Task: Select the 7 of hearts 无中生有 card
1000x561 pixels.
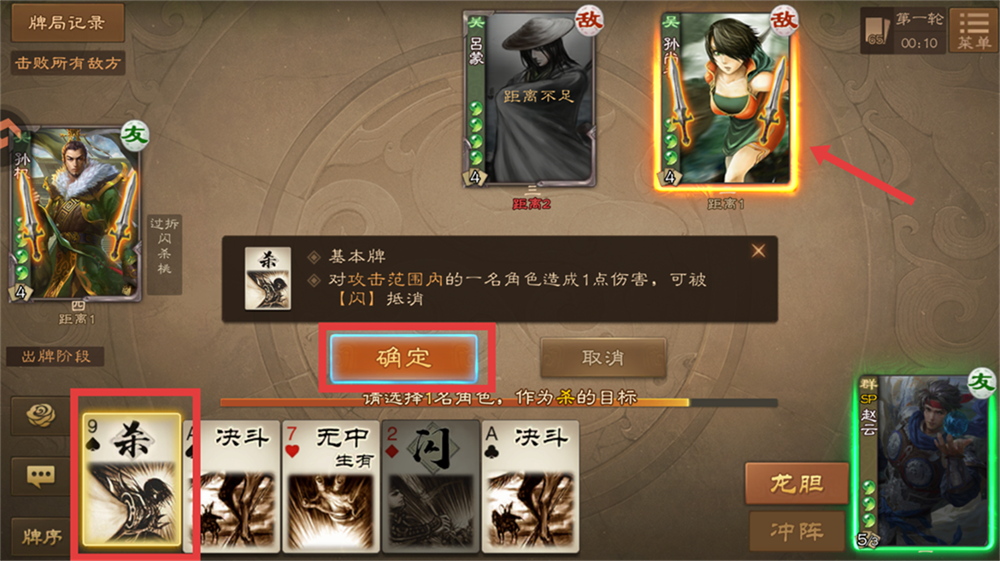Action: (x=330, y=486)
